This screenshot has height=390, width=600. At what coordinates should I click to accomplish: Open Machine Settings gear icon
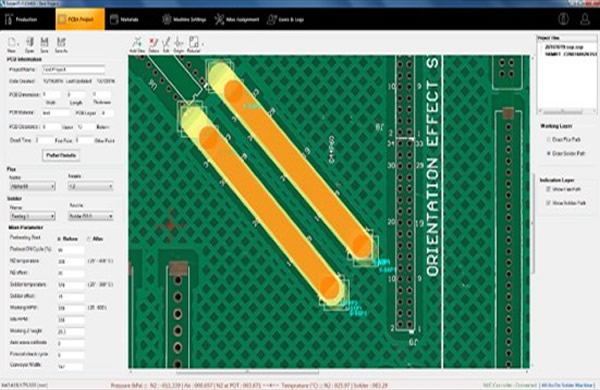166,19
